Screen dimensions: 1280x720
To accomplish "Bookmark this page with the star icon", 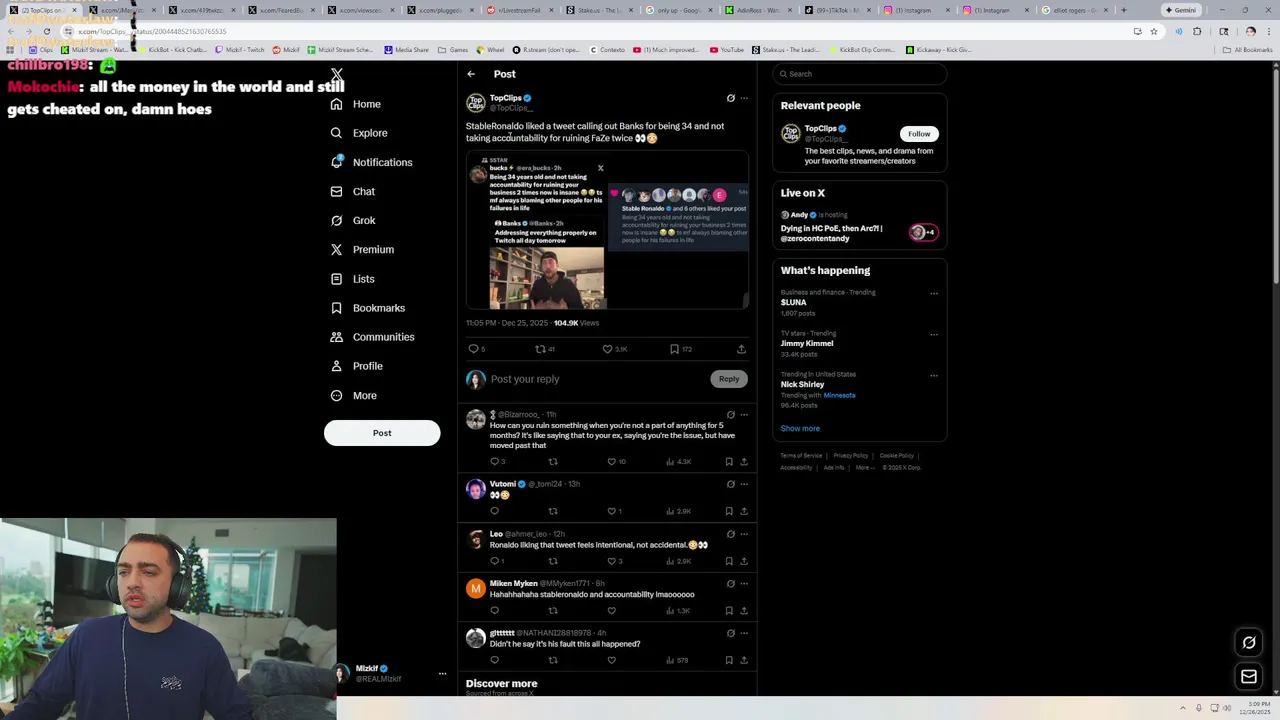I will (x=1154, y=31).
